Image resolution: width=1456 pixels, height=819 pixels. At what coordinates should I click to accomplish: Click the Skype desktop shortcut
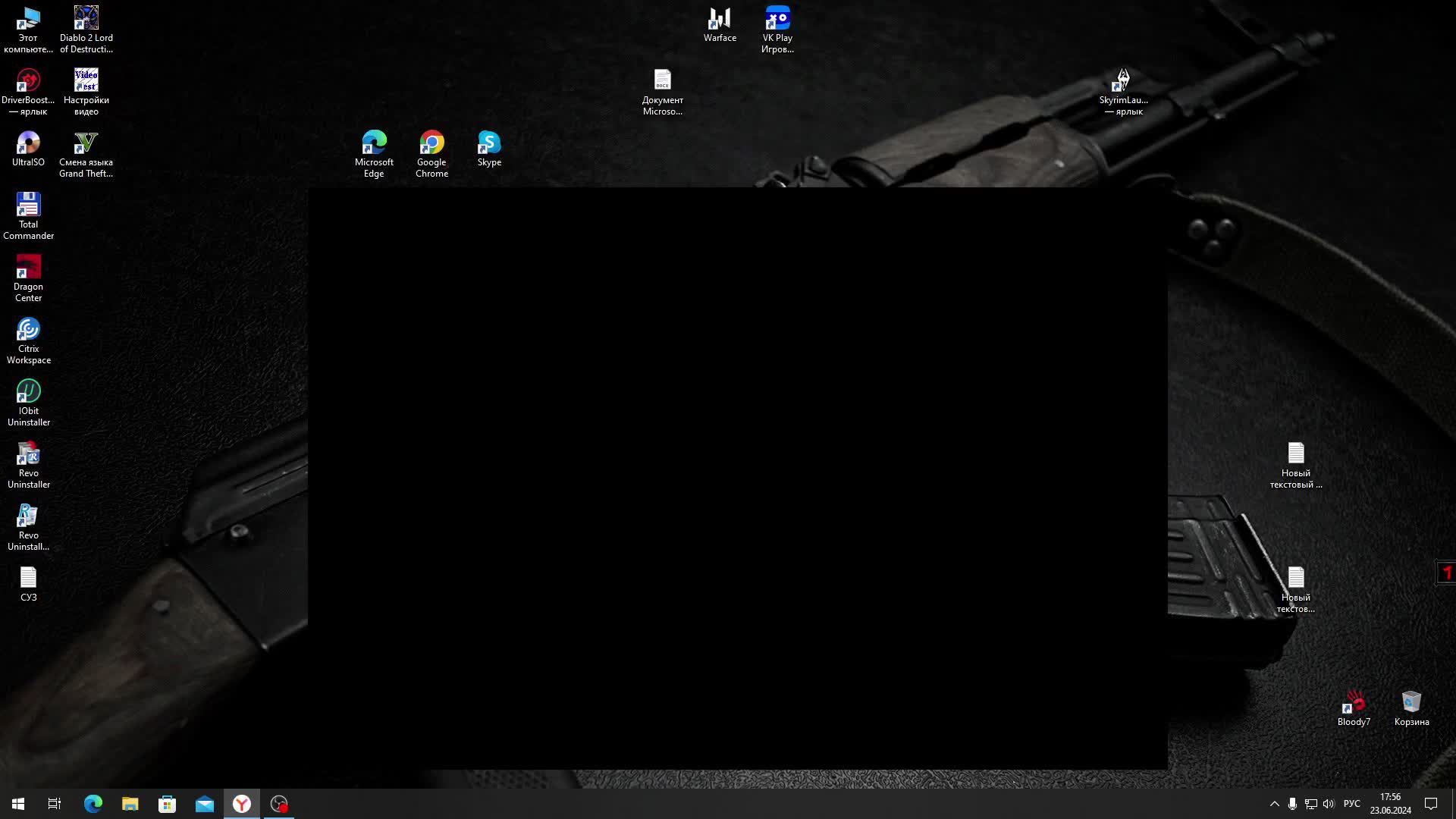click(x=489, y=149)
